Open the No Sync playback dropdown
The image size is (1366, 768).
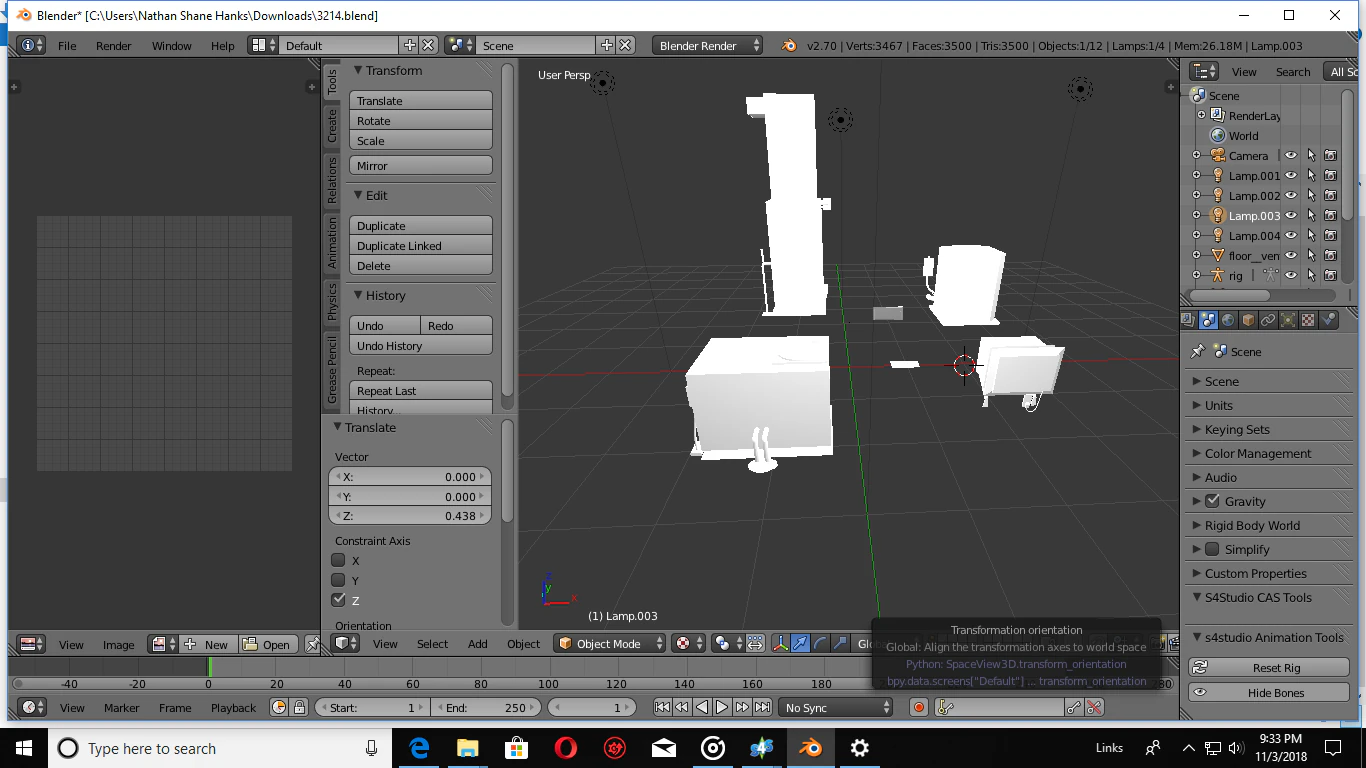(x=836, y=707)
